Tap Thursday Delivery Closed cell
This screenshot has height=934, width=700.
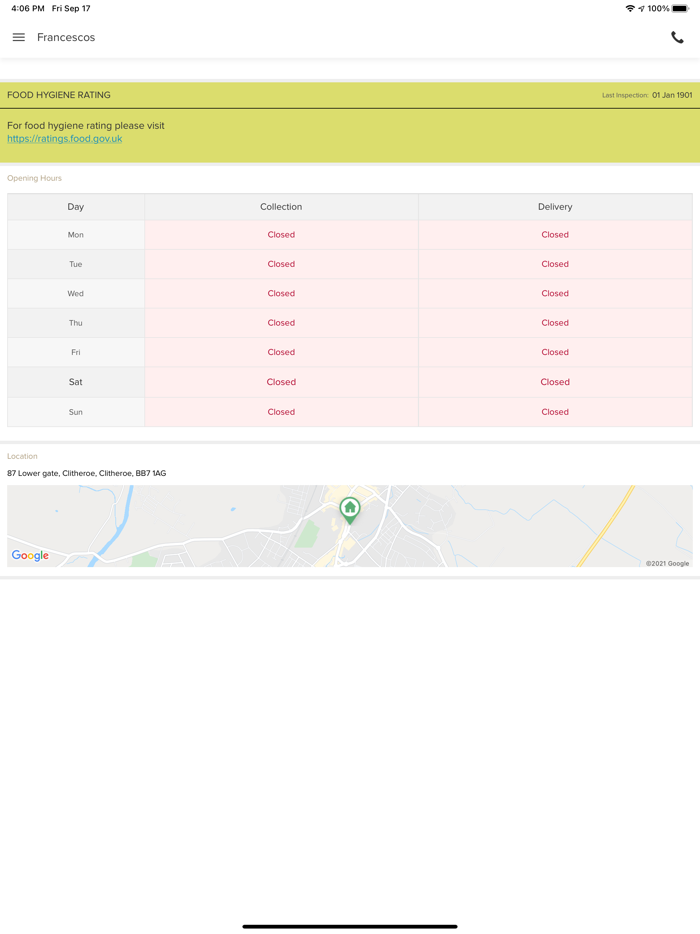[555, 323]
